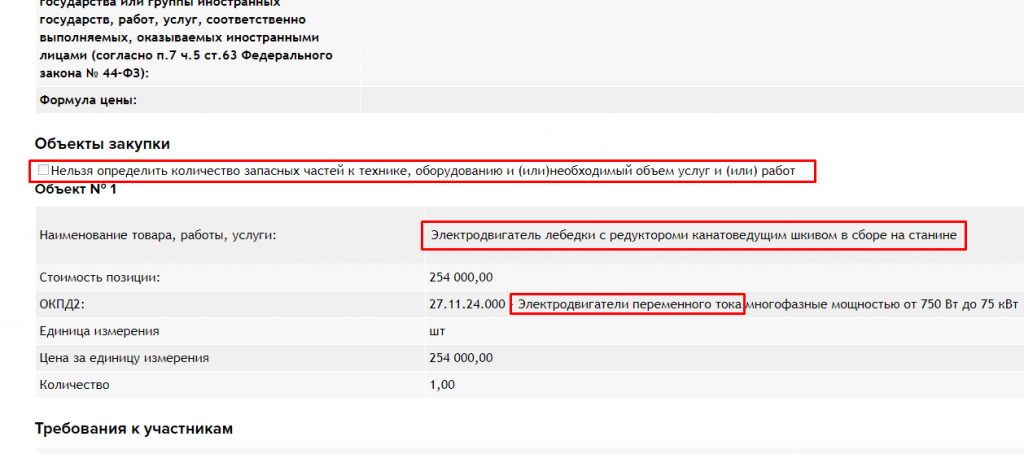The width and height of the screenshot is (1024, 454).
Task: Click the 'Объект № 1' heading
Action: [x=76, y=189]
